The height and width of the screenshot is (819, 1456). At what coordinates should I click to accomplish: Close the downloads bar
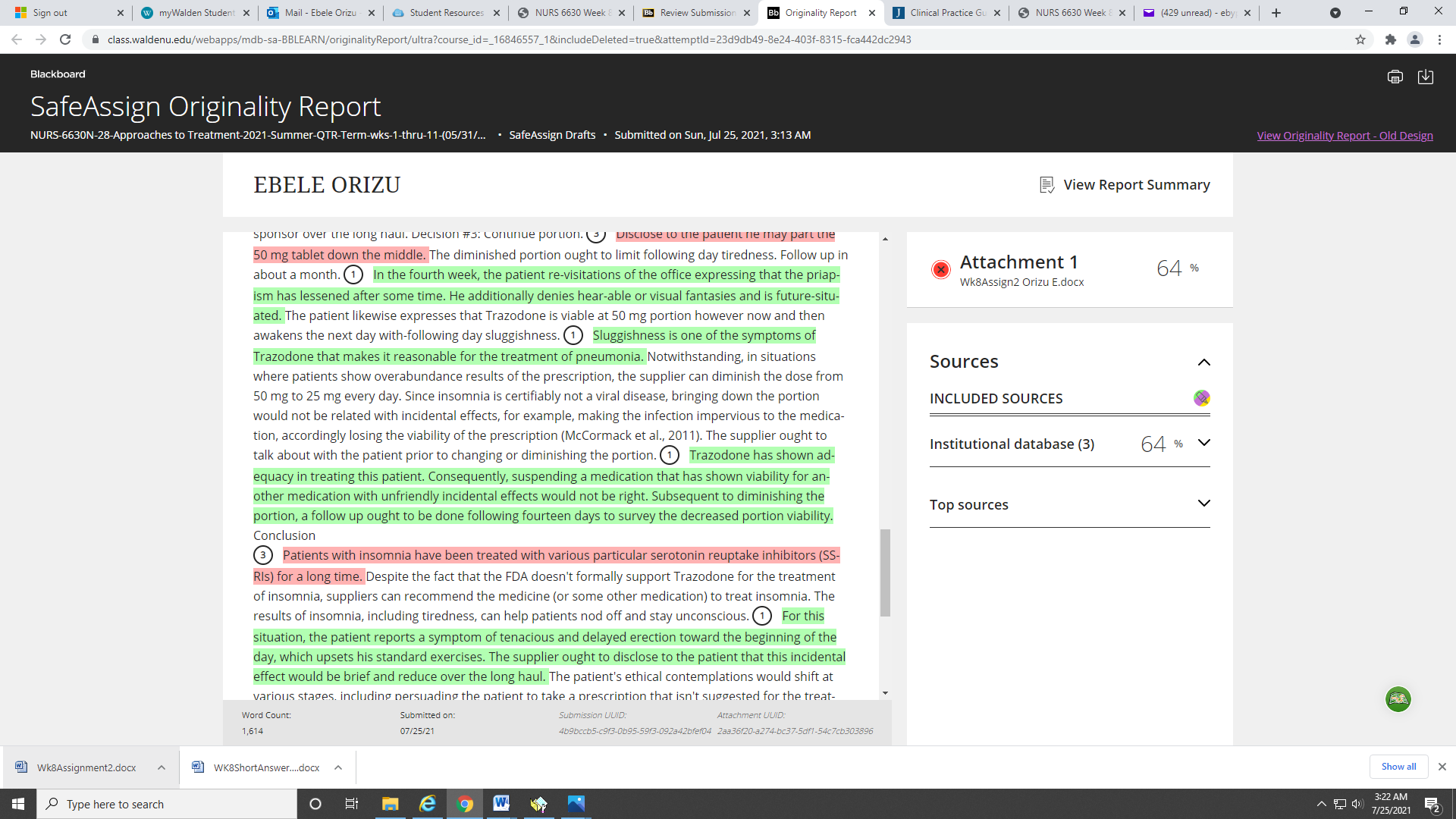click(x=1442, y=767)
